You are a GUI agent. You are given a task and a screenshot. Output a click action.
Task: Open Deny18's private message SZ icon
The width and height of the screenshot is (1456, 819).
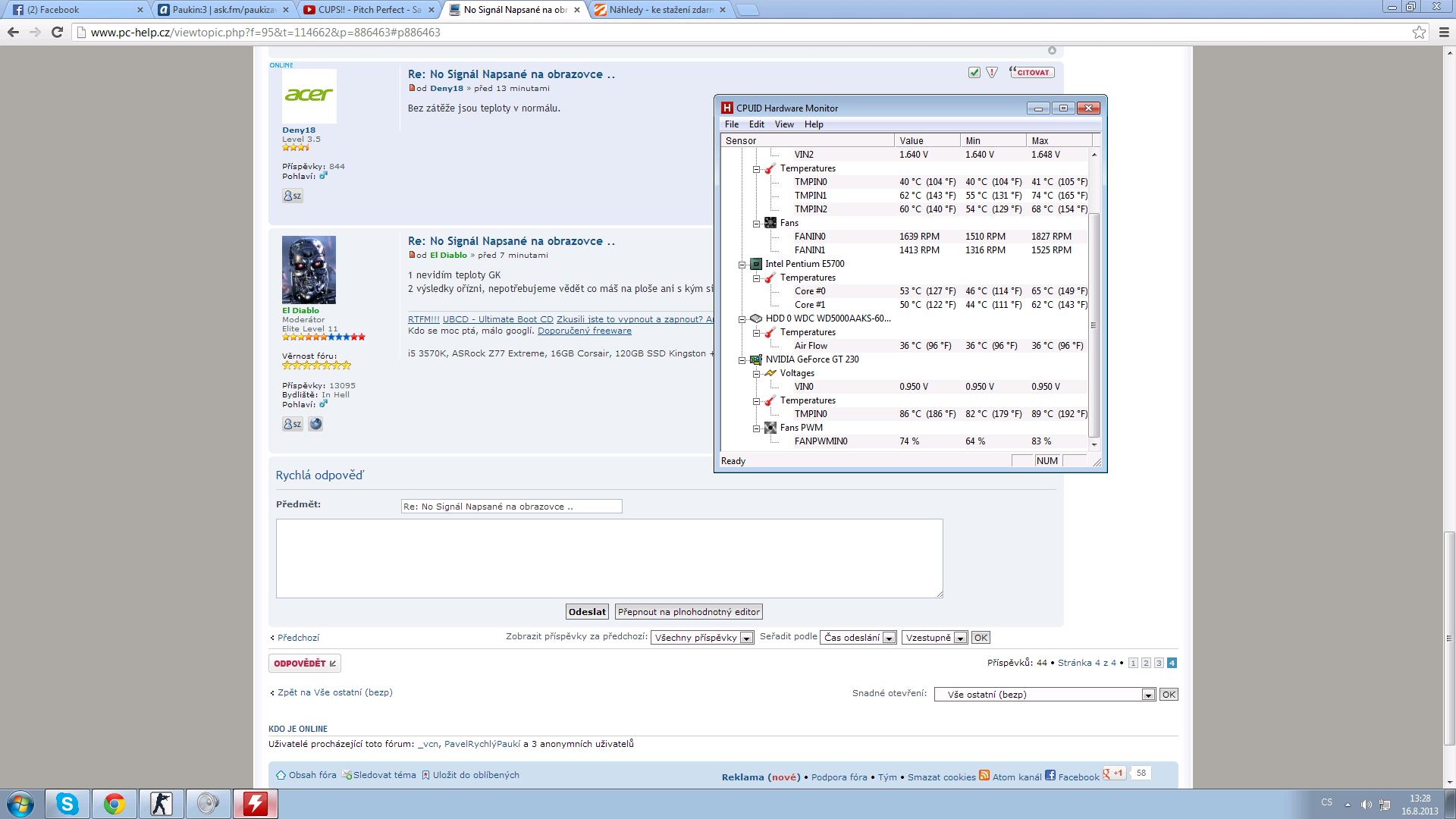[x=293, y=196]
